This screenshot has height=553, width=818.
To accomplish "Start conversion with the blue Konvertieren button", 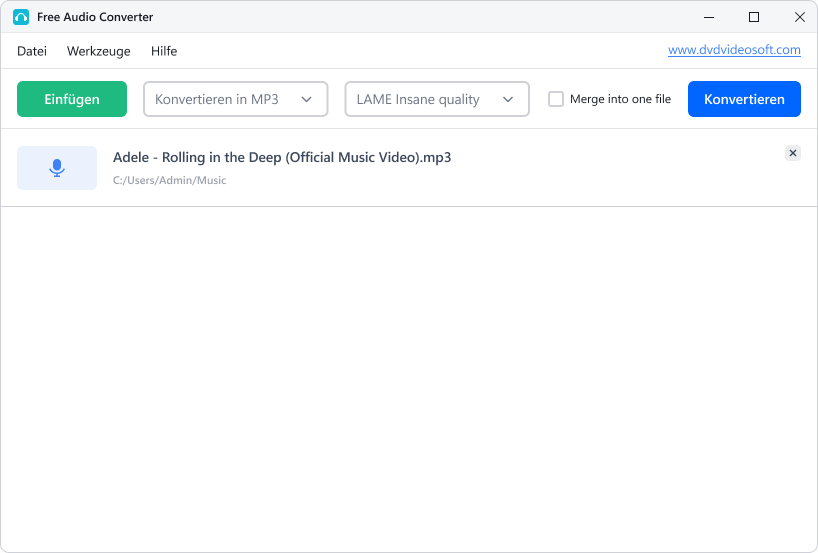I will [744, 99].
